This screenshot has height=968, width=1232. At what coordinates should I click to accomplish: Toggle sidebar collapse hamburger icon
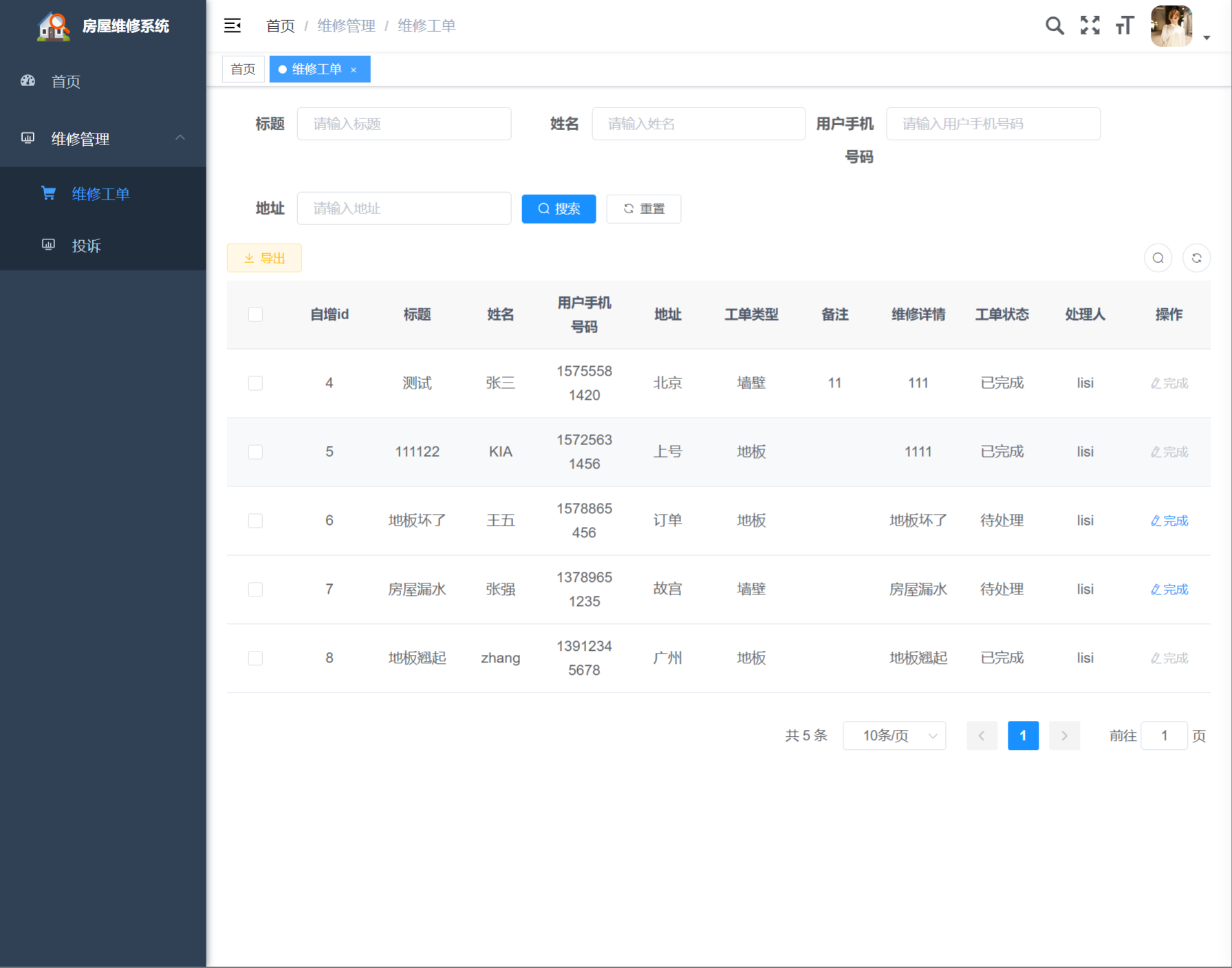233,25
